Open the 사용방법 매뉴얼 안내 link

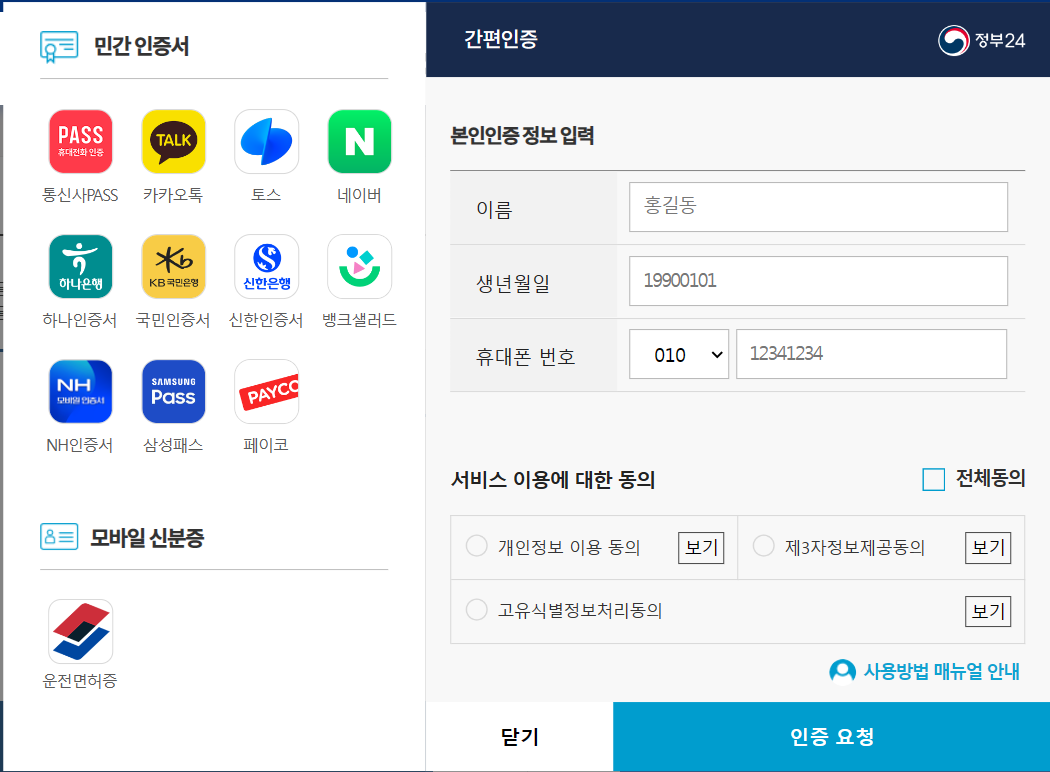(x=941, y=672)
